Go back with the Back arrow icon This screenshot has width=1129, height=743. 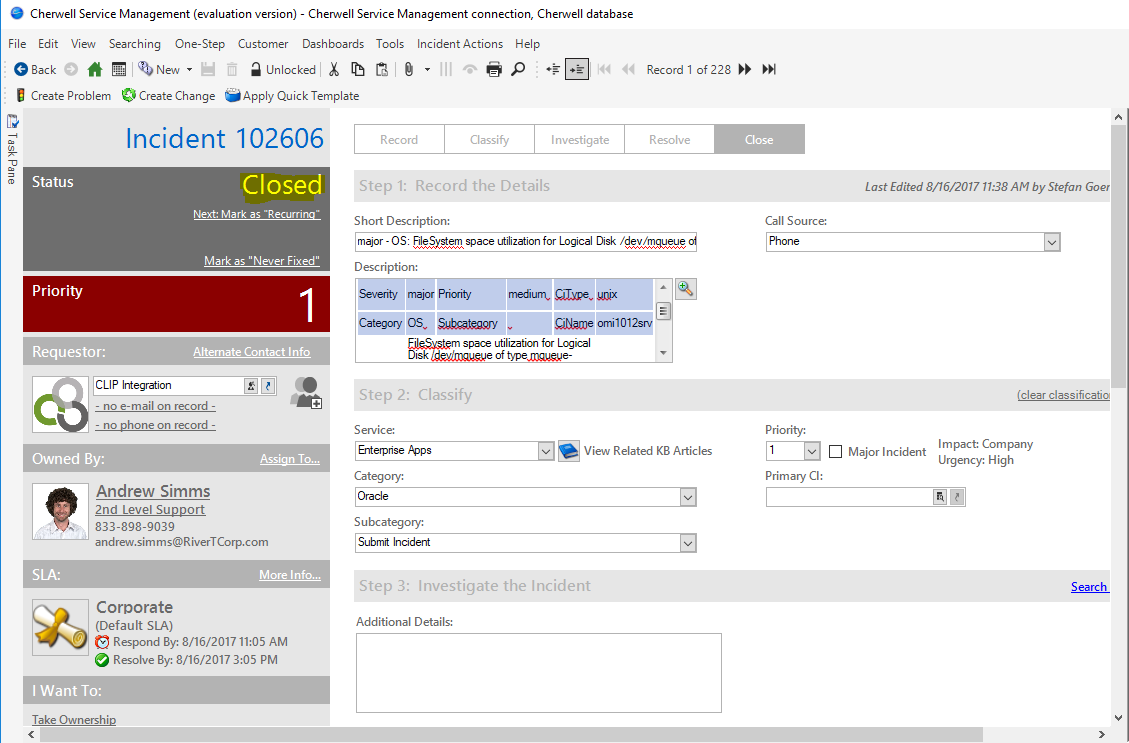point(21,70)
